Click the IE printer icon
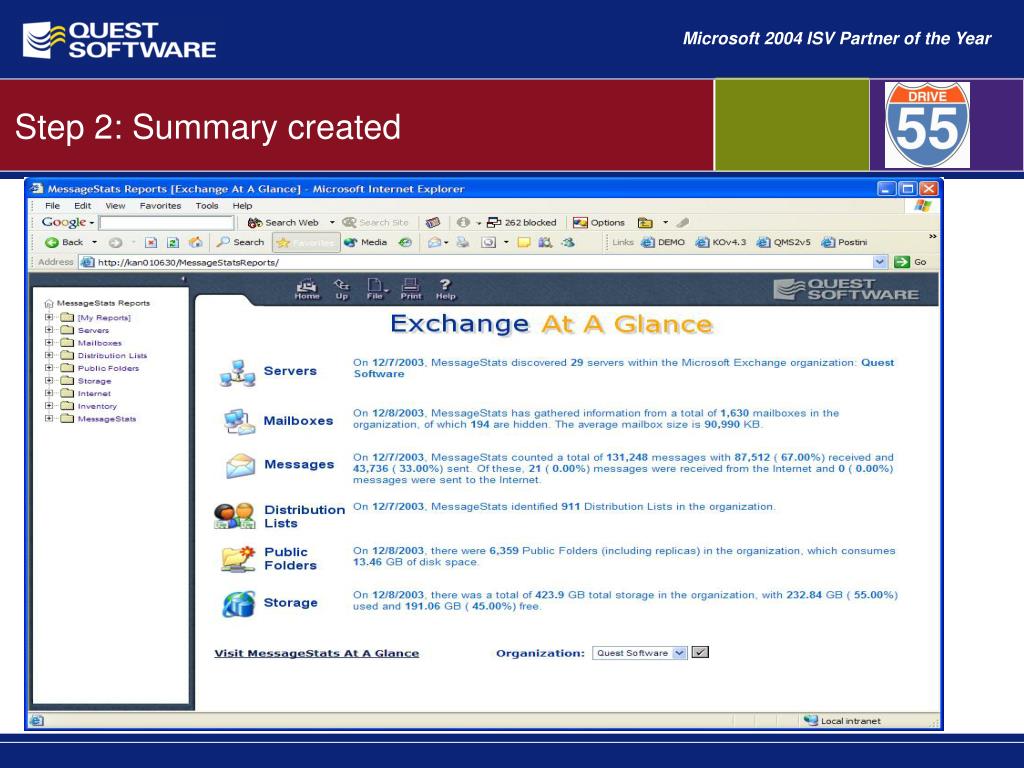The width and height of the screenshot is (1024, 768). 462,242
